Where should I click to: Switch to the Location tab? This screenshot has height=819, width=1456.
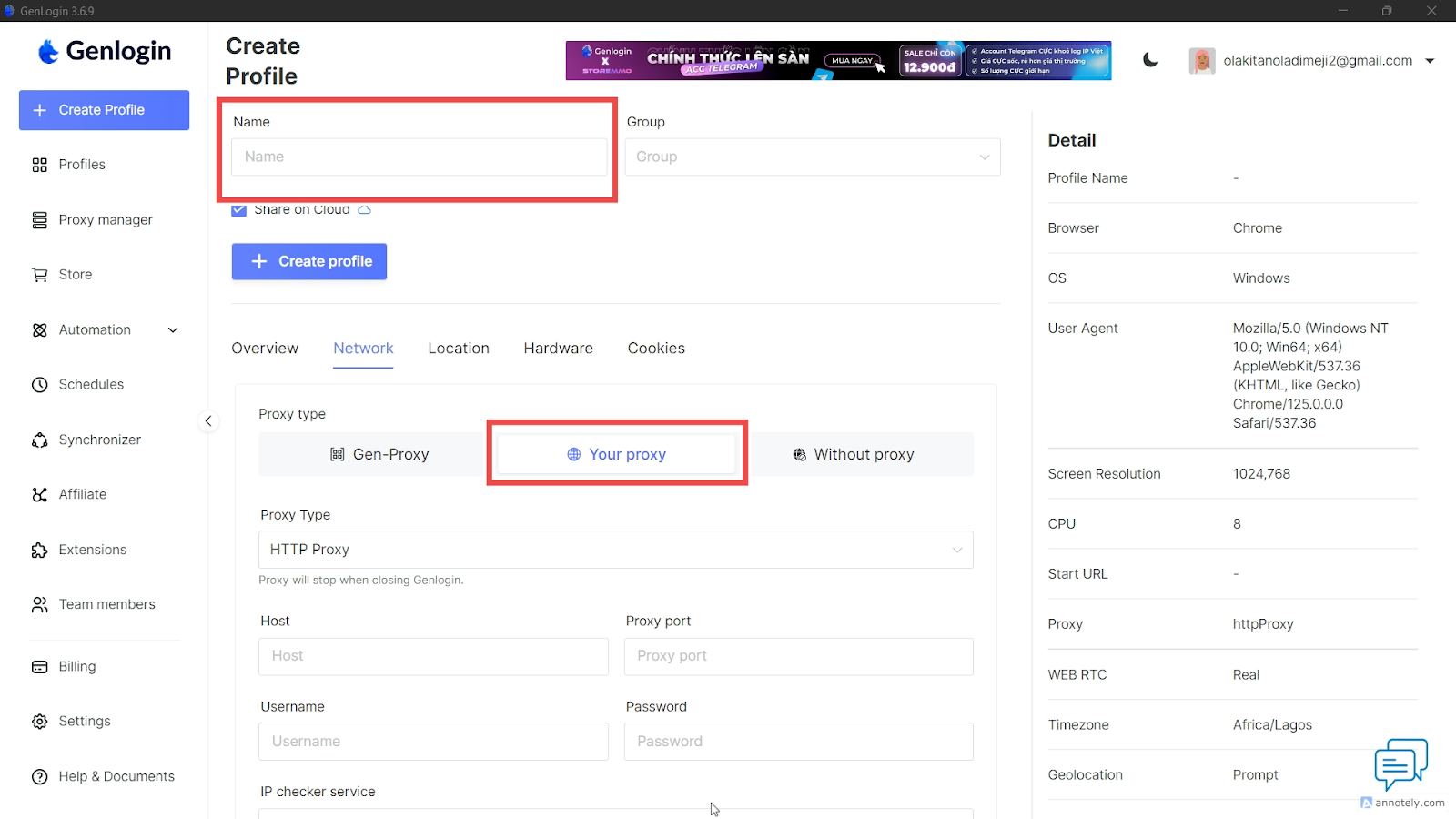459,349
